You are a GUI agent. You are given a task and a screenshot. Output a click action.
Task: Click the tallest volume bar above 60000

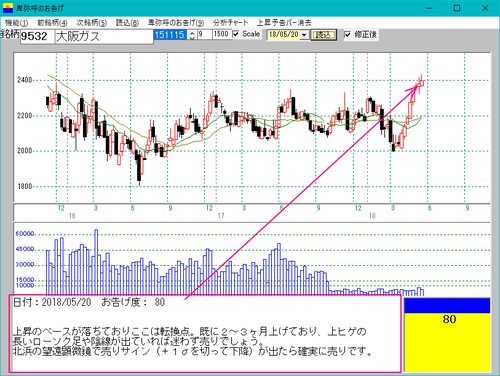pos(96,262)
